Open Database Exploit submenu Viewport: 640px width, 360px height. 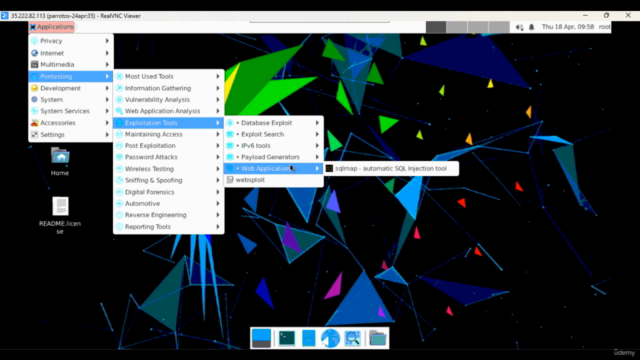[x=273, y=123]
